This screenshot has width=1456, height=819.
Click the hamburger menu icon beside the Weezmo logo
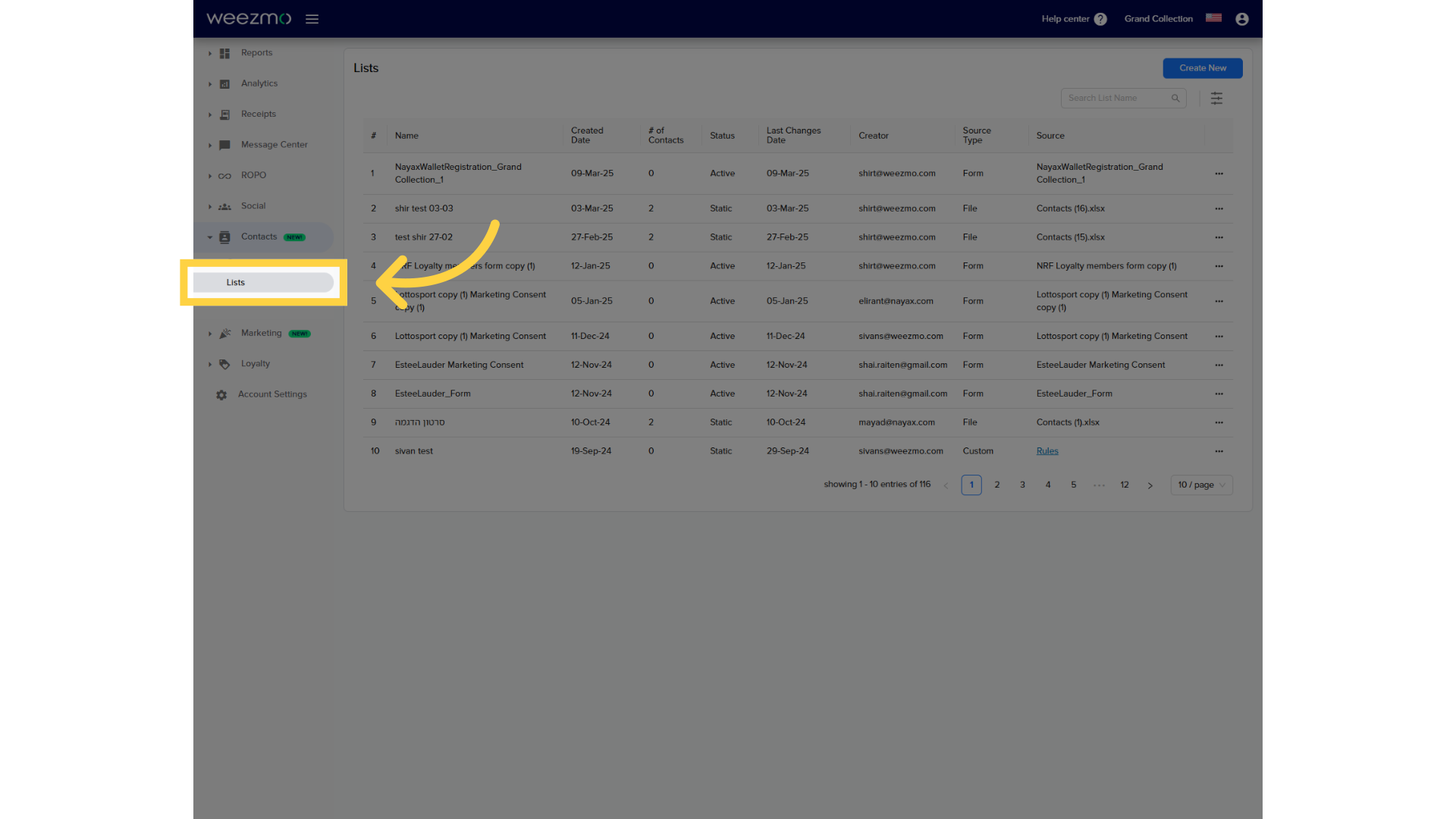(312, 19)
